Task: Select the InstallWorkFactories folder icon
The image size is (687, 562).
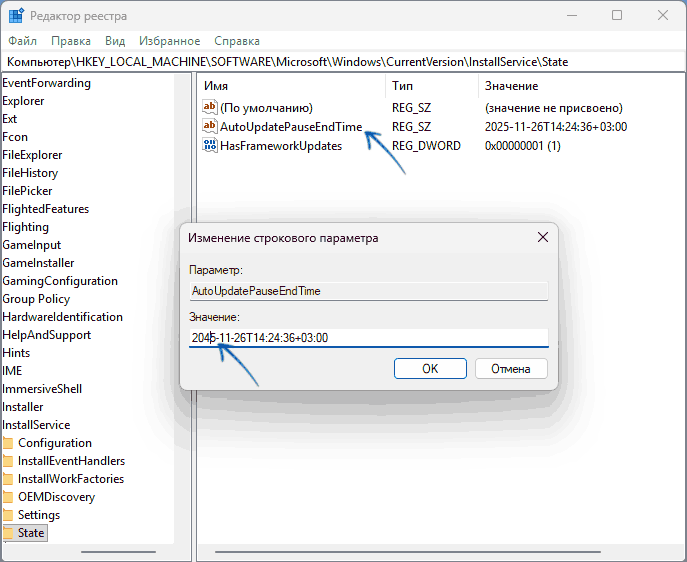Action: pyautogui.click(x=9, y=479)
